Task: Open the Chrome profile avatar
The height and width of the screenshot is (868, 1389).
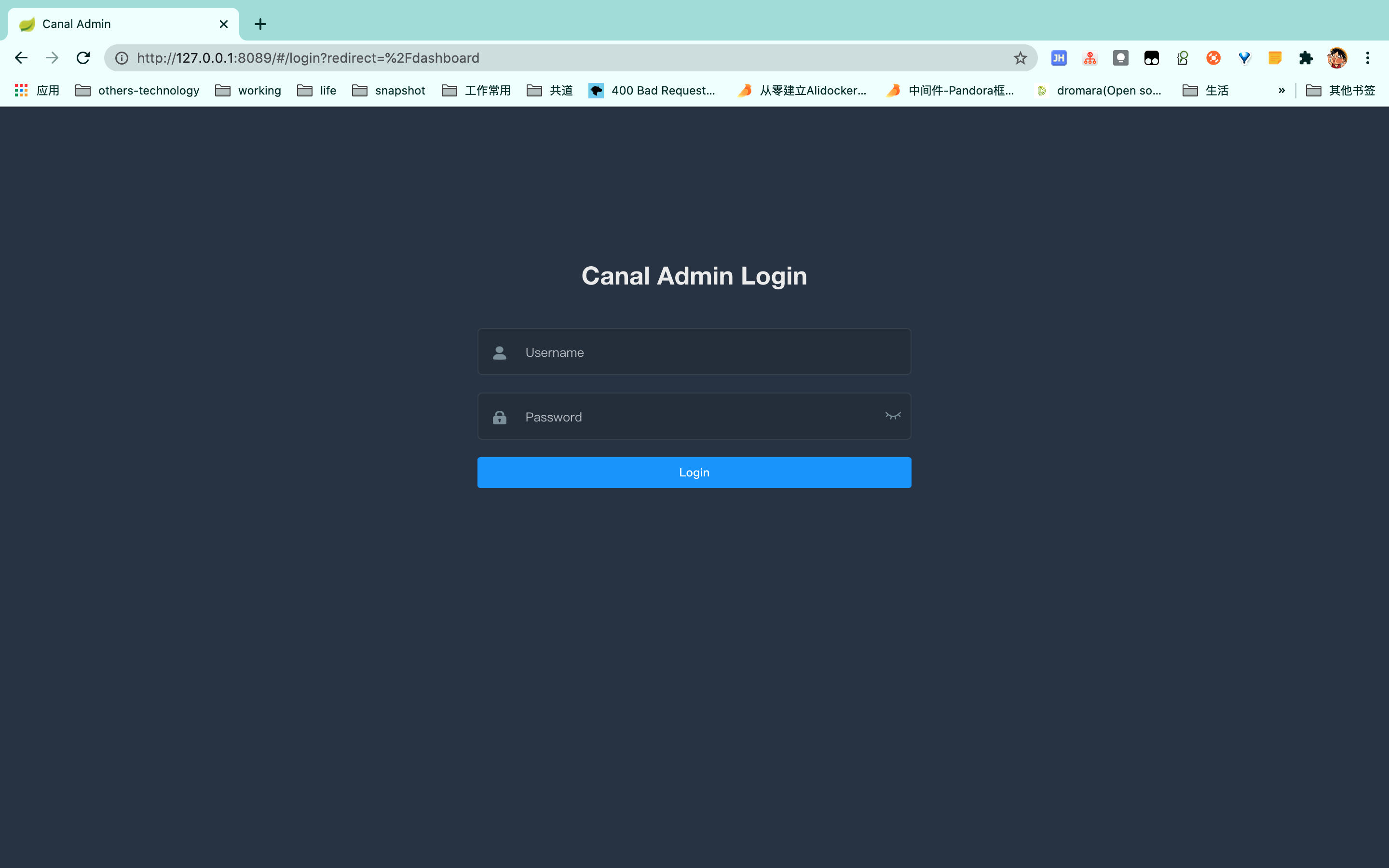Action: (1337, 58)
